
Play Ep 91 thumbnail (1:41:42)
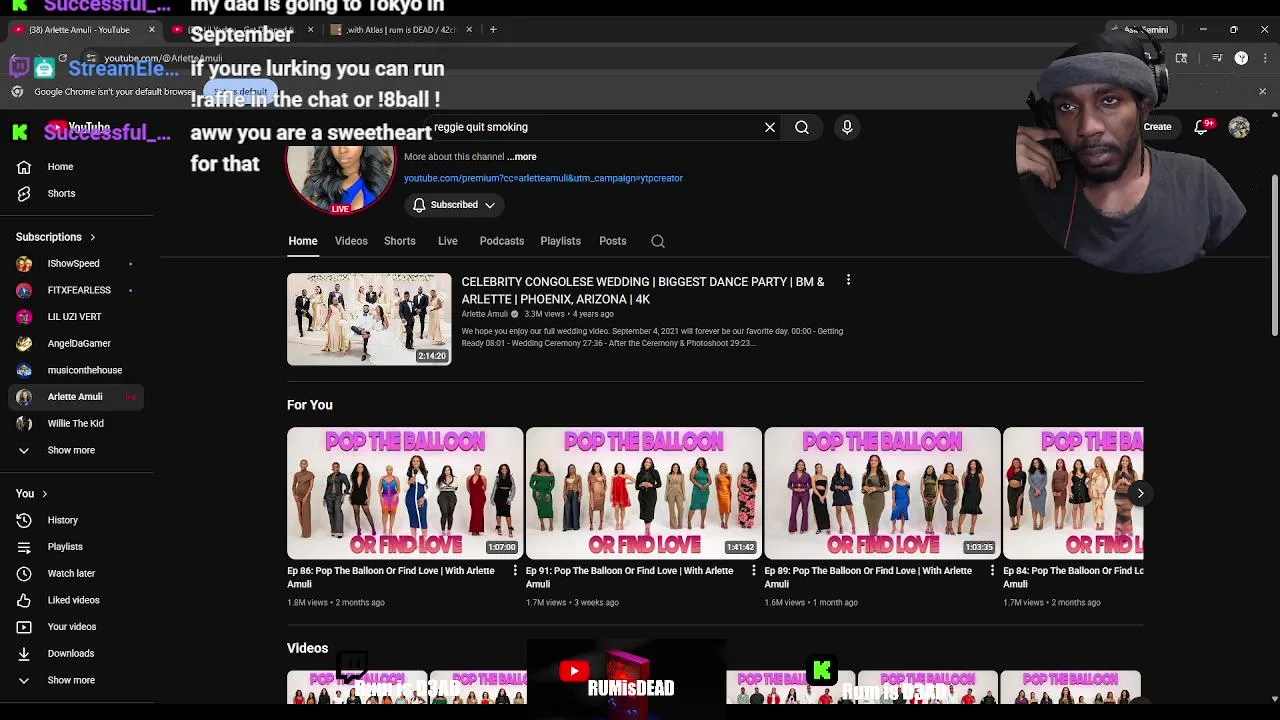point(644,493)
